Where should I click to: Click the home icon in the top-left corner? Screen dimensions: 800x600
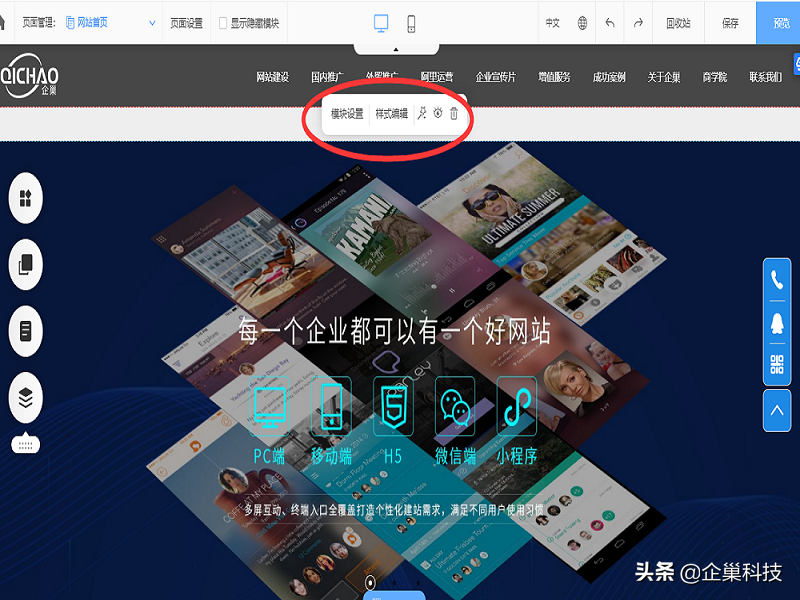coord(2,22)
